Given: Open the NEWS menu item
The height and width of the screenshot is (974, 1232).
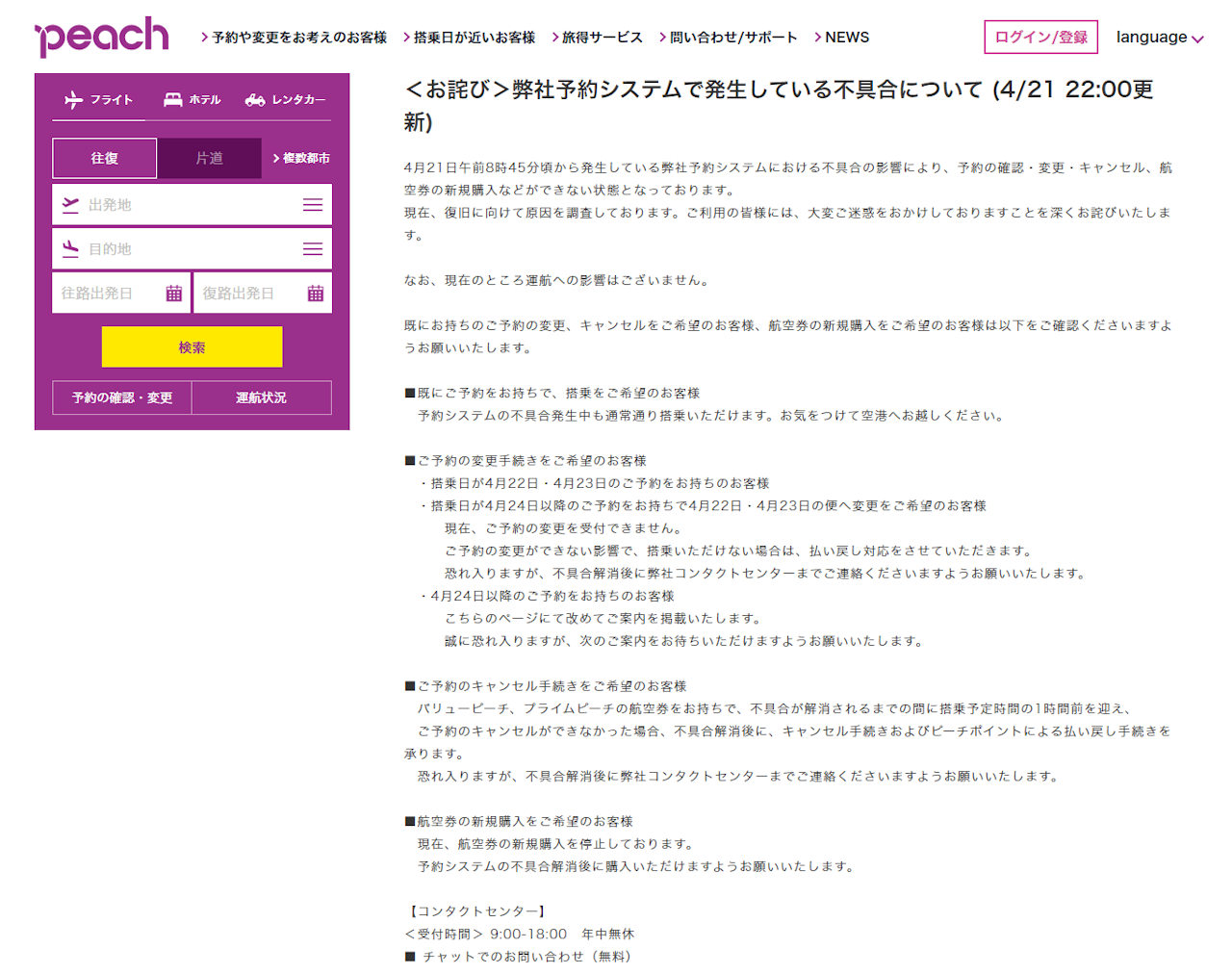Looking at the screenshot, I should (845, 37).
